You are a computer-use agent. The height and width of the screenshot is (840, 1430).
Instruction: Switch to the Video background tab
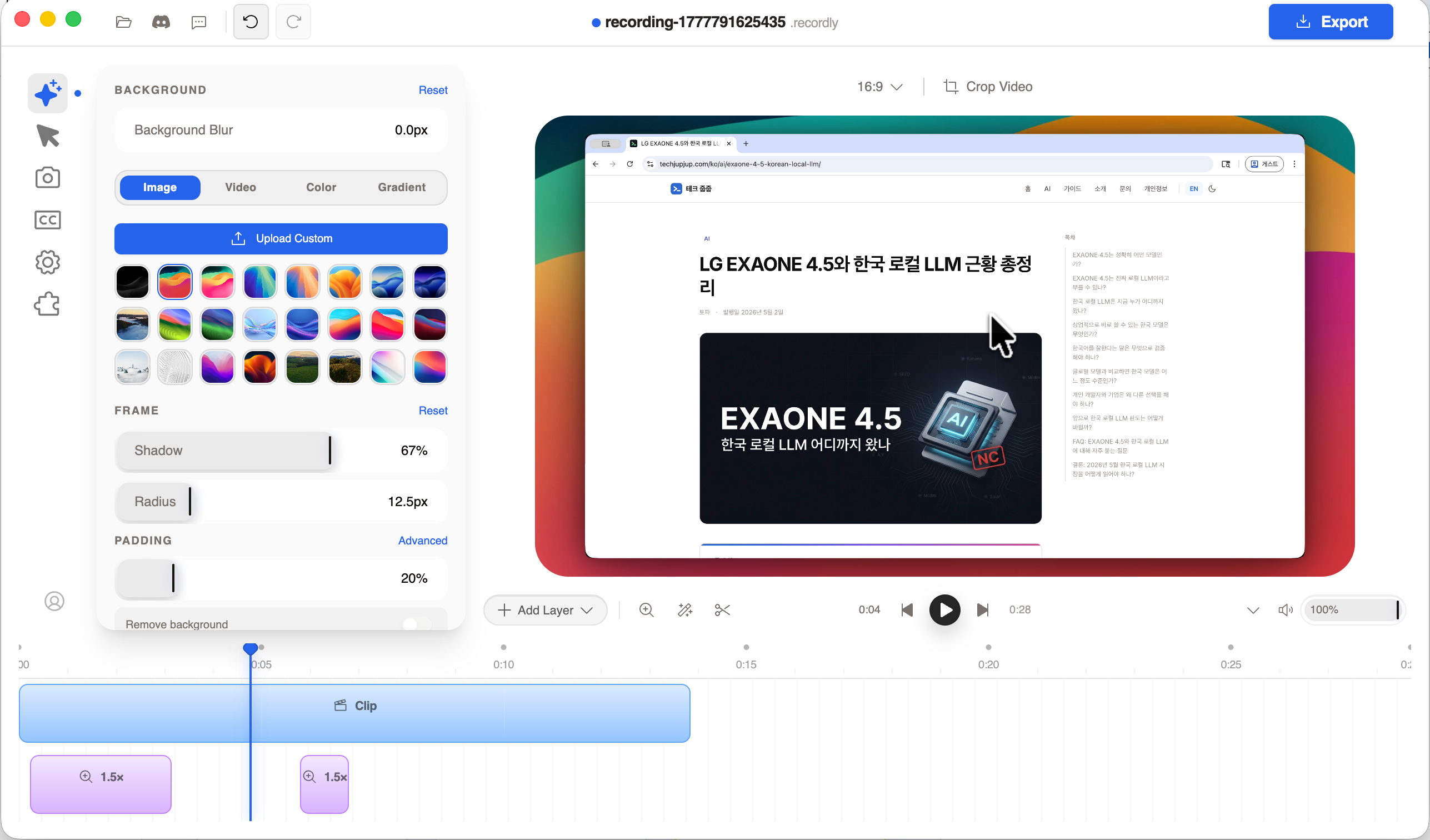click(241, 188)
